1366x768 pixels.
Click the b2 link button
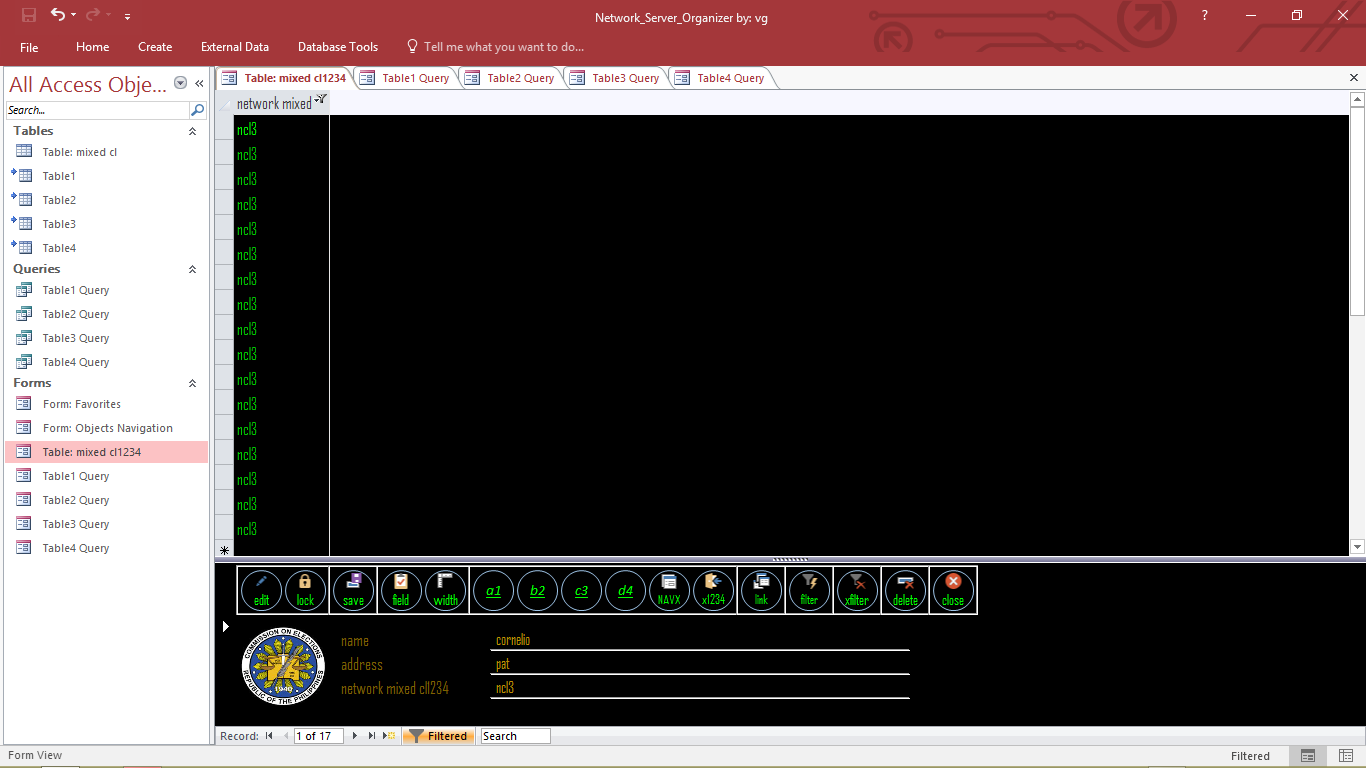tap(537, 590)
